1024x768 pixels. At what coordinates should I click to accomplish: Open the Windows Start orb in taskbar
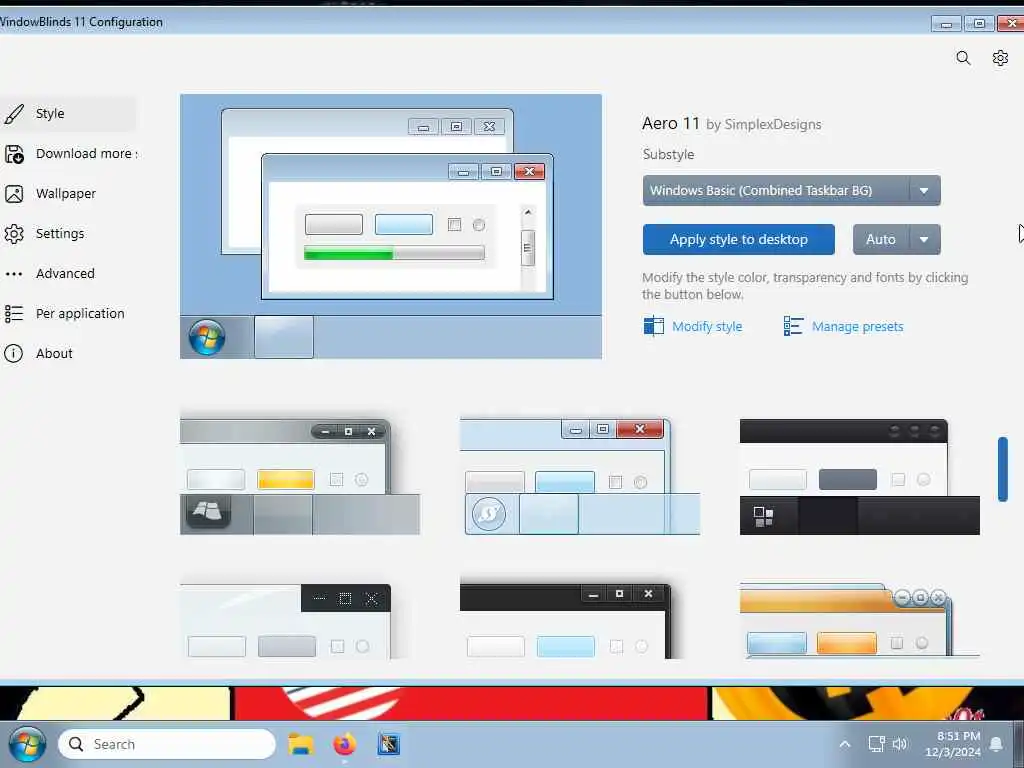27,744
